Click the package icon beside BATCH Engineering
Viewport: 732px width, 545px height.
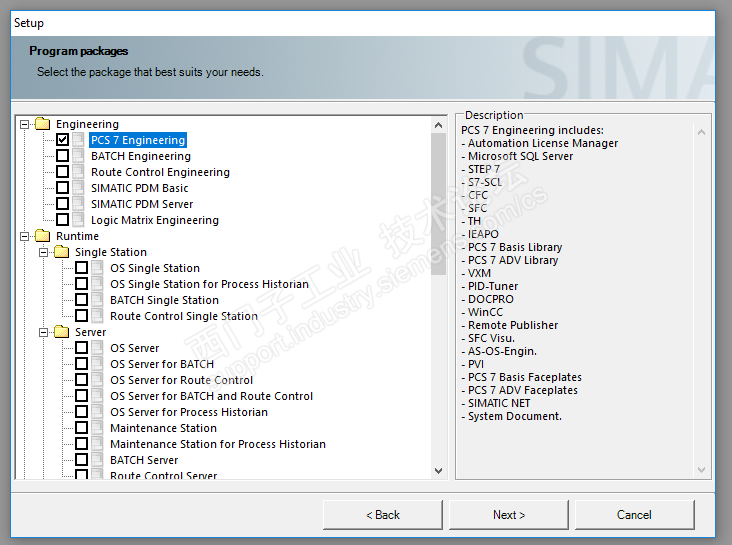78,156
